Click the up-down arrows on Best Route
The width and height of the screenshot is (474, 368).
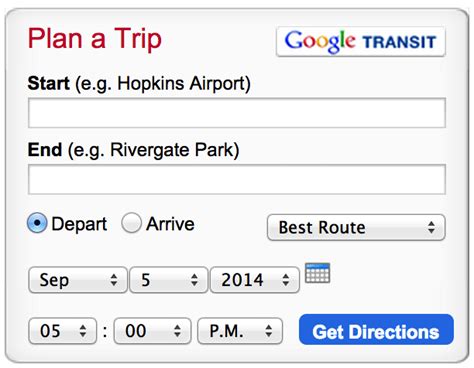[x=431, y=227]
